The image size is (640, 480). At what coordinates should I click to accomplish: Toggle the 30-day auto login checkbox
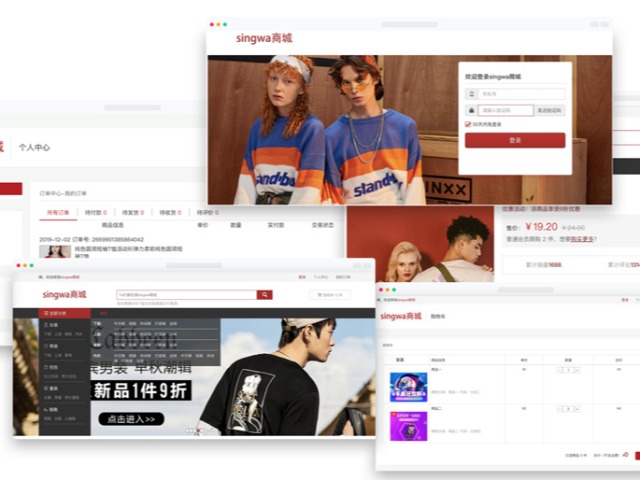pyautogui.click(x=468, y=124)
